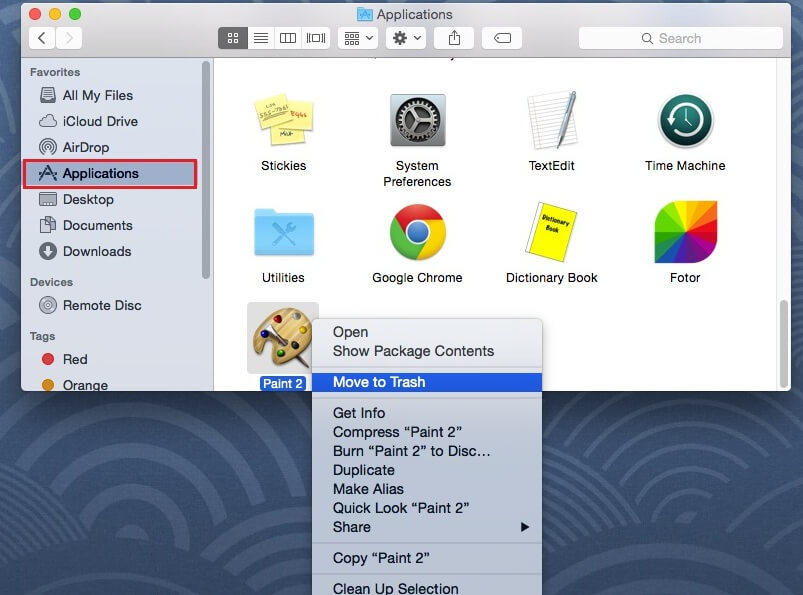Click the back navigation button
The width and height of the screenshot is (803, 595).
tap(41, 38)
